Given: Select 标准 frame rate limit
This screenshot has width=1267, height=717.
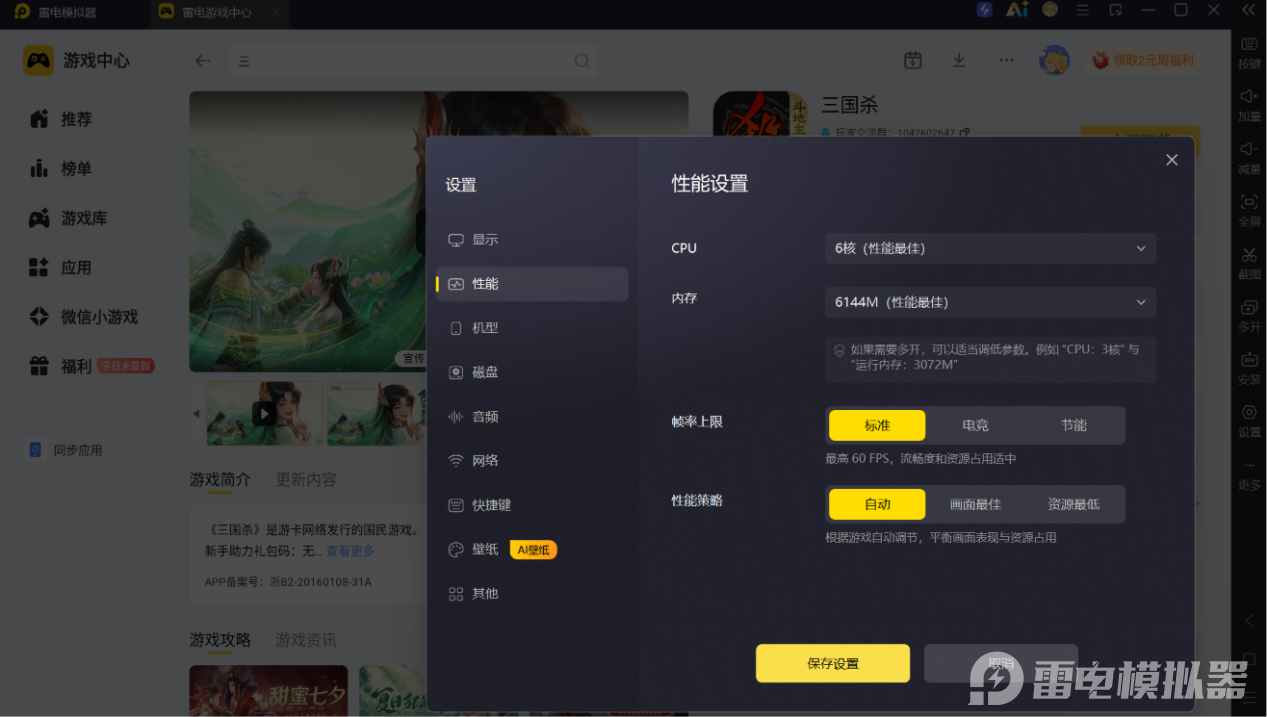Looking at the screenshot, I should coord(877,425).
